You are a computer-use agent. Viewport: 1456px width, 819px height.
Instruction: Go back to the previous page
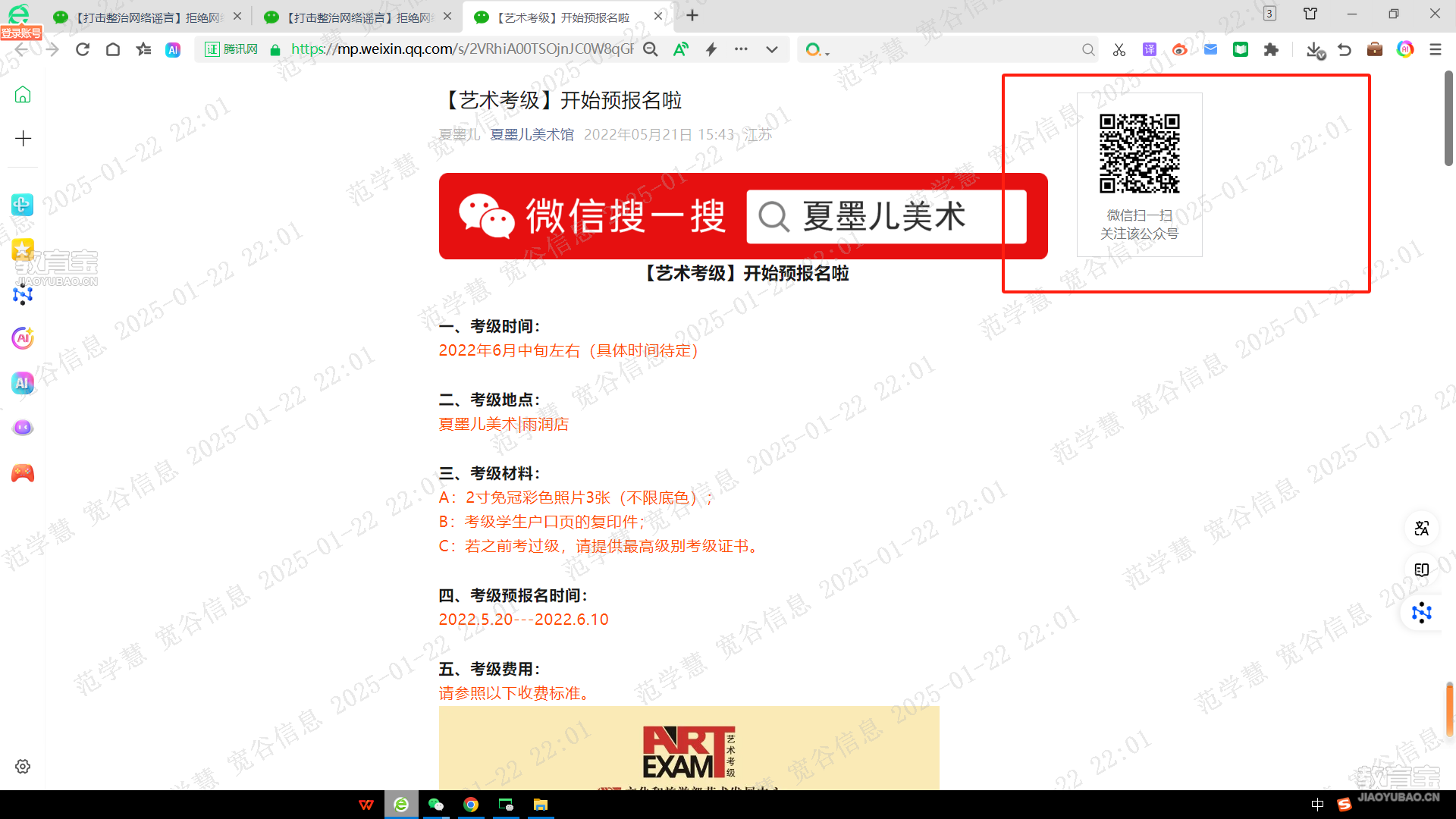tap(21, 50)
